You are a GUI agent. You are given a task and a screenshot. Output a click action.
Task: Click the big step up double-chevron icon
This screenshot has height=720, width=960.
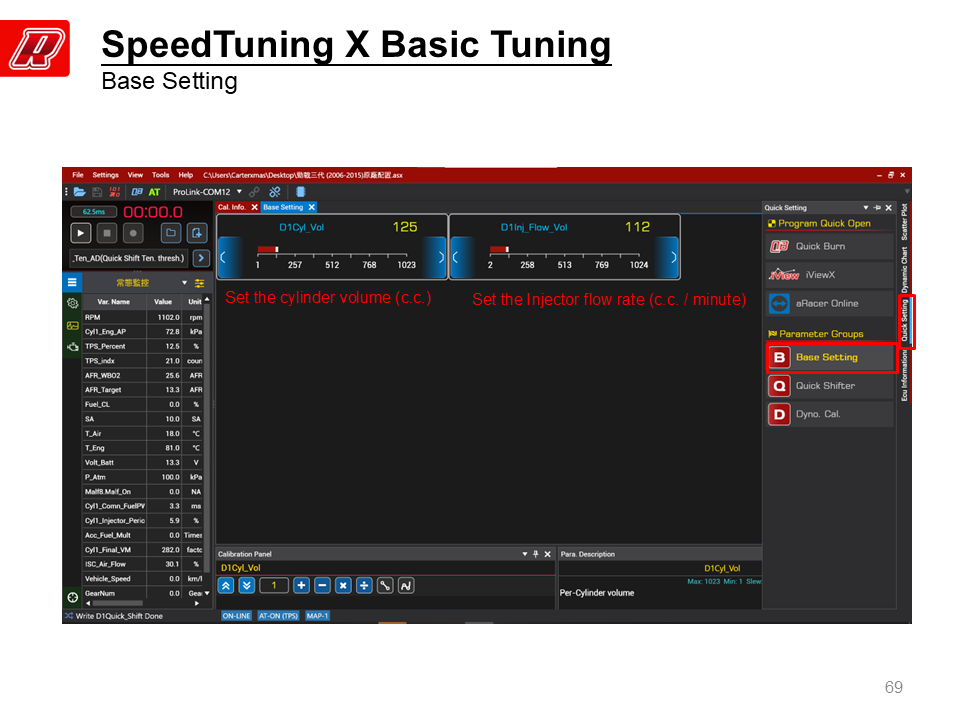click(226, 586)
